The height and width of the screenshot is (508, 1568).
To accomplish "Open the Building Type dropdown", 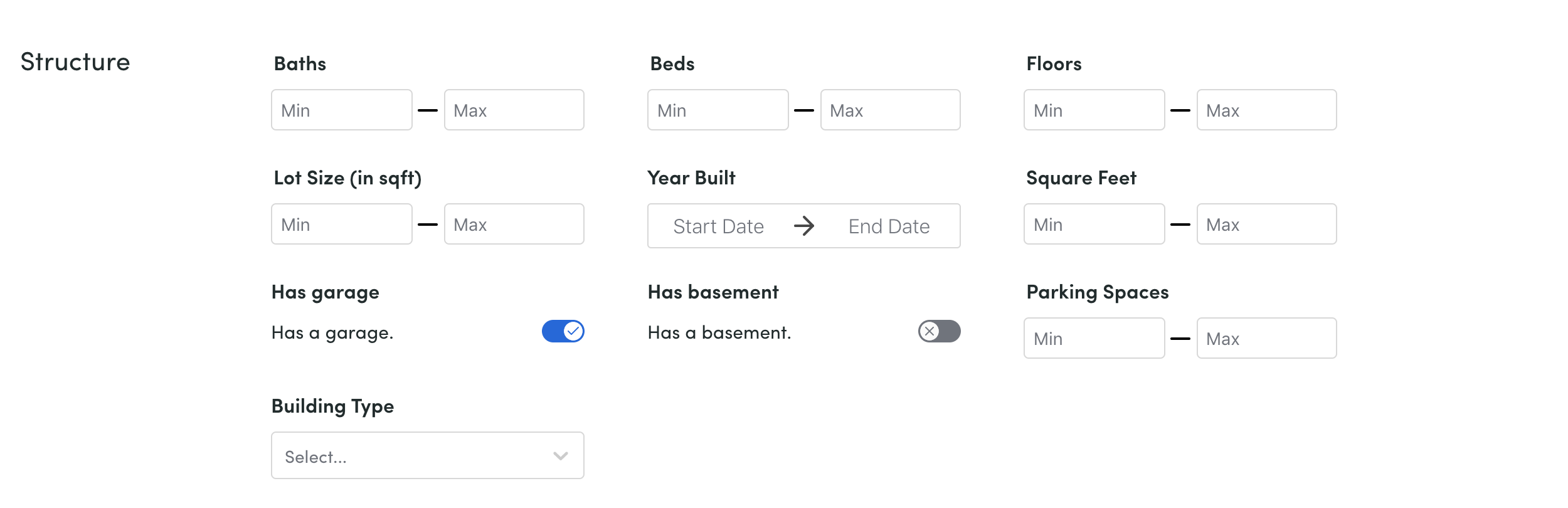I will (x=414, y=455).
